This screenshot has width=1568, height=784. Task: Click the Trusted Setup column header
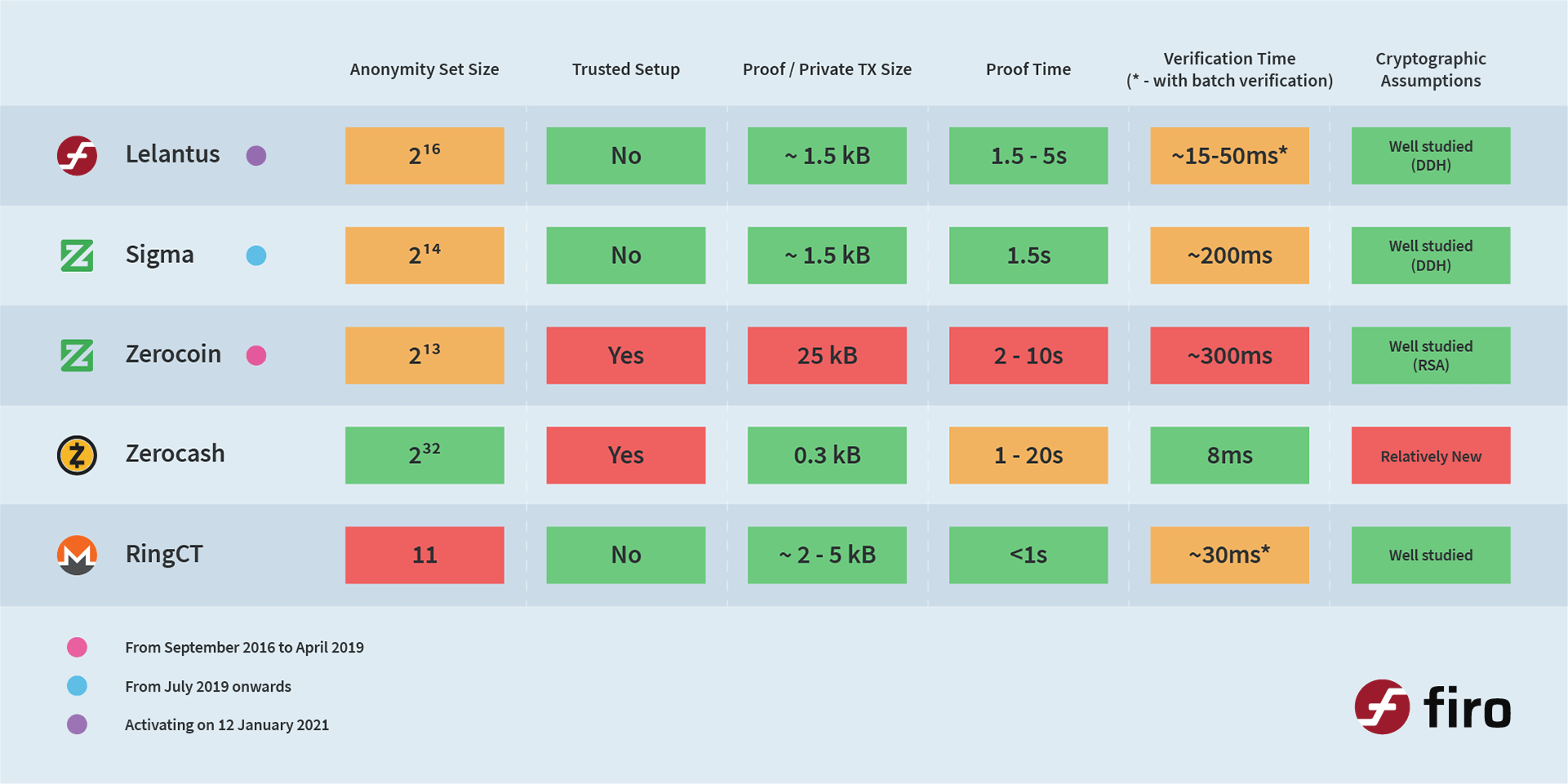click(626, 69)
